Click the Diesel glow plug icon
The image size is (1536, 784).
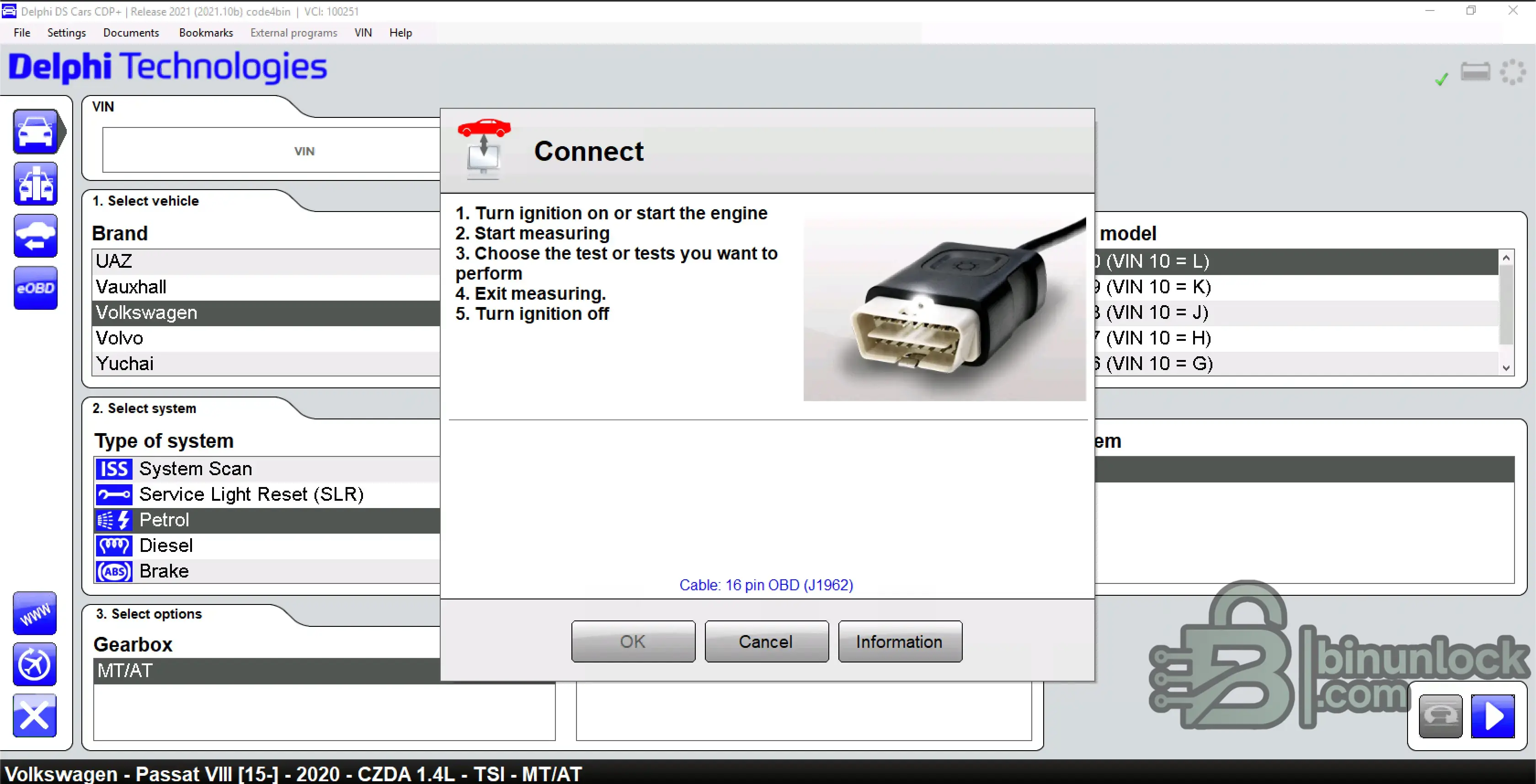(114, 546)
